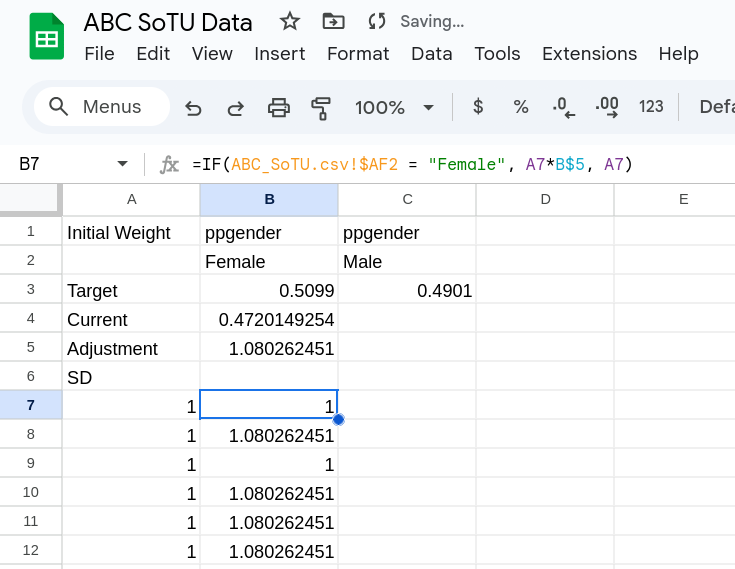Star the ABC SoTU Data document
Image resolution: width=735 pixels, height=569 pixels.
click(x=290, y=21)
